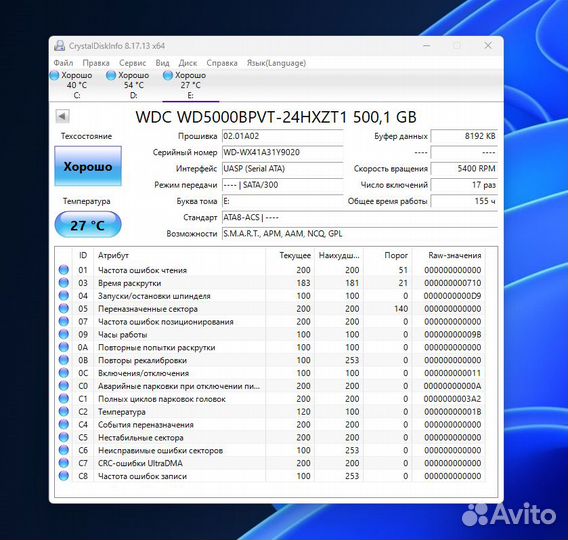Click status orb for attribute C5 unstable sectors
Viewport: 568px width, 540px height.
point(64,437)
